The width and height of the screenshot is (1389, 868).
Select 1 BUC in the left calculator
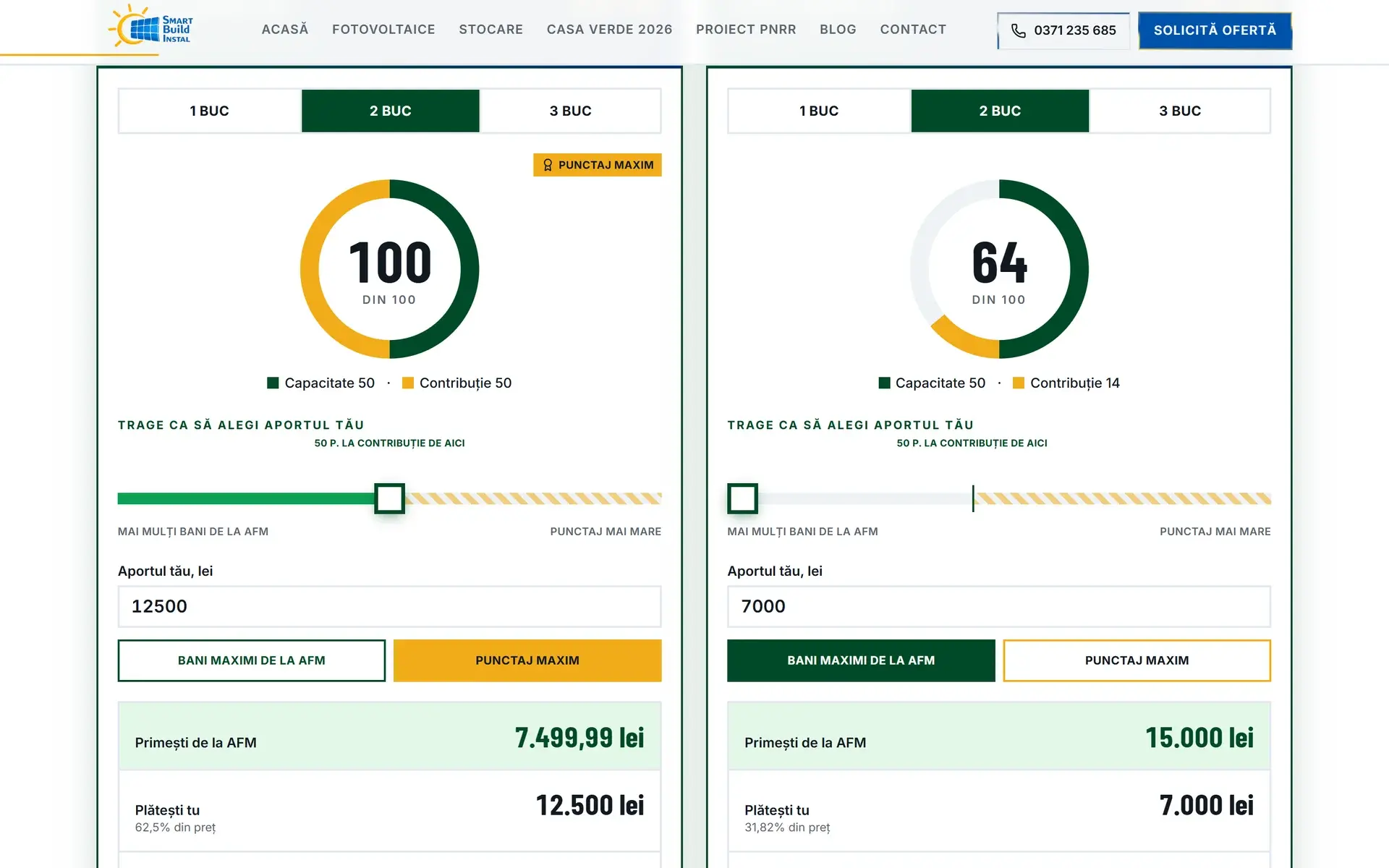210,111
